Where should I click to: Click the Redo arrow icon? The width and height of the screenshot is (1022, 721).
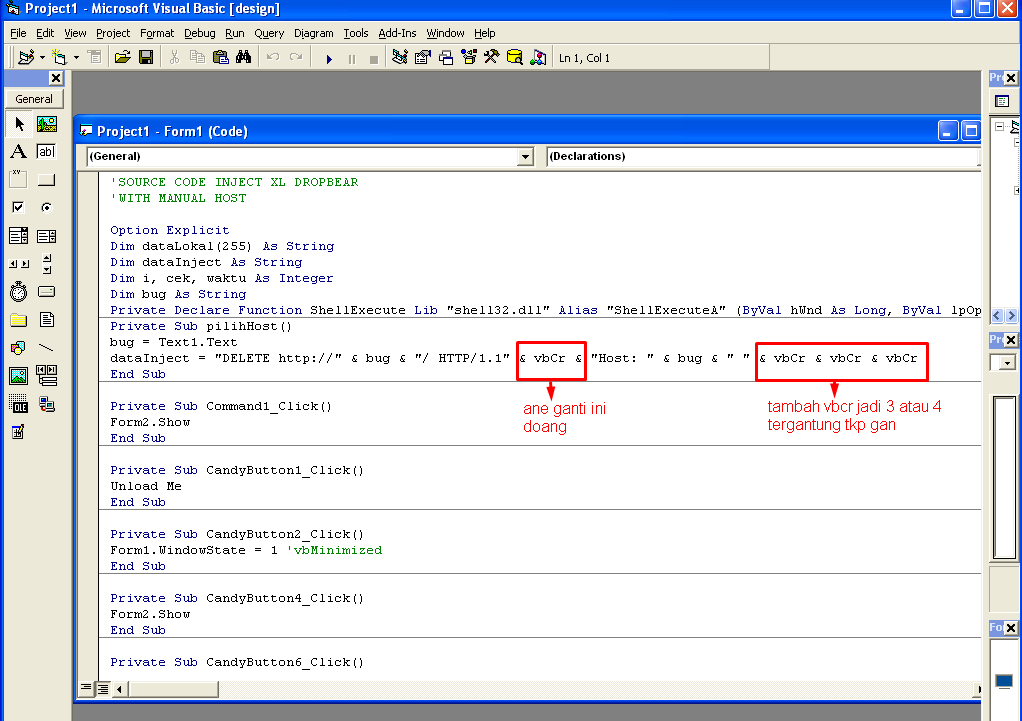pos(296,57)
